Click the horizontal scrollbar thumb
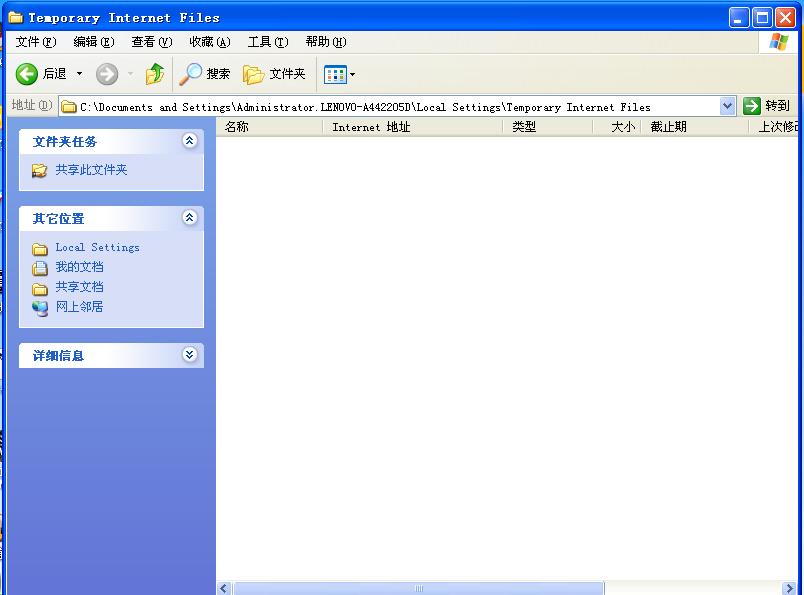804x595 pixels. (x=418, y=588)
